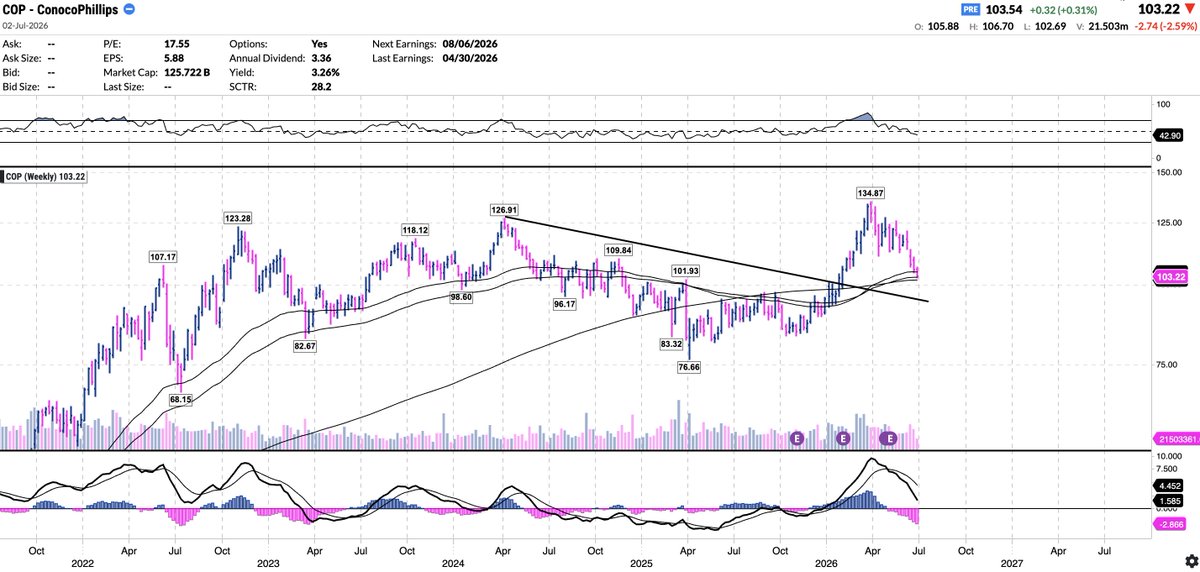Click the 150.00 price axis label
Image resolution: width=1200 pixels, height=572 pixels.
[1168, 172]
